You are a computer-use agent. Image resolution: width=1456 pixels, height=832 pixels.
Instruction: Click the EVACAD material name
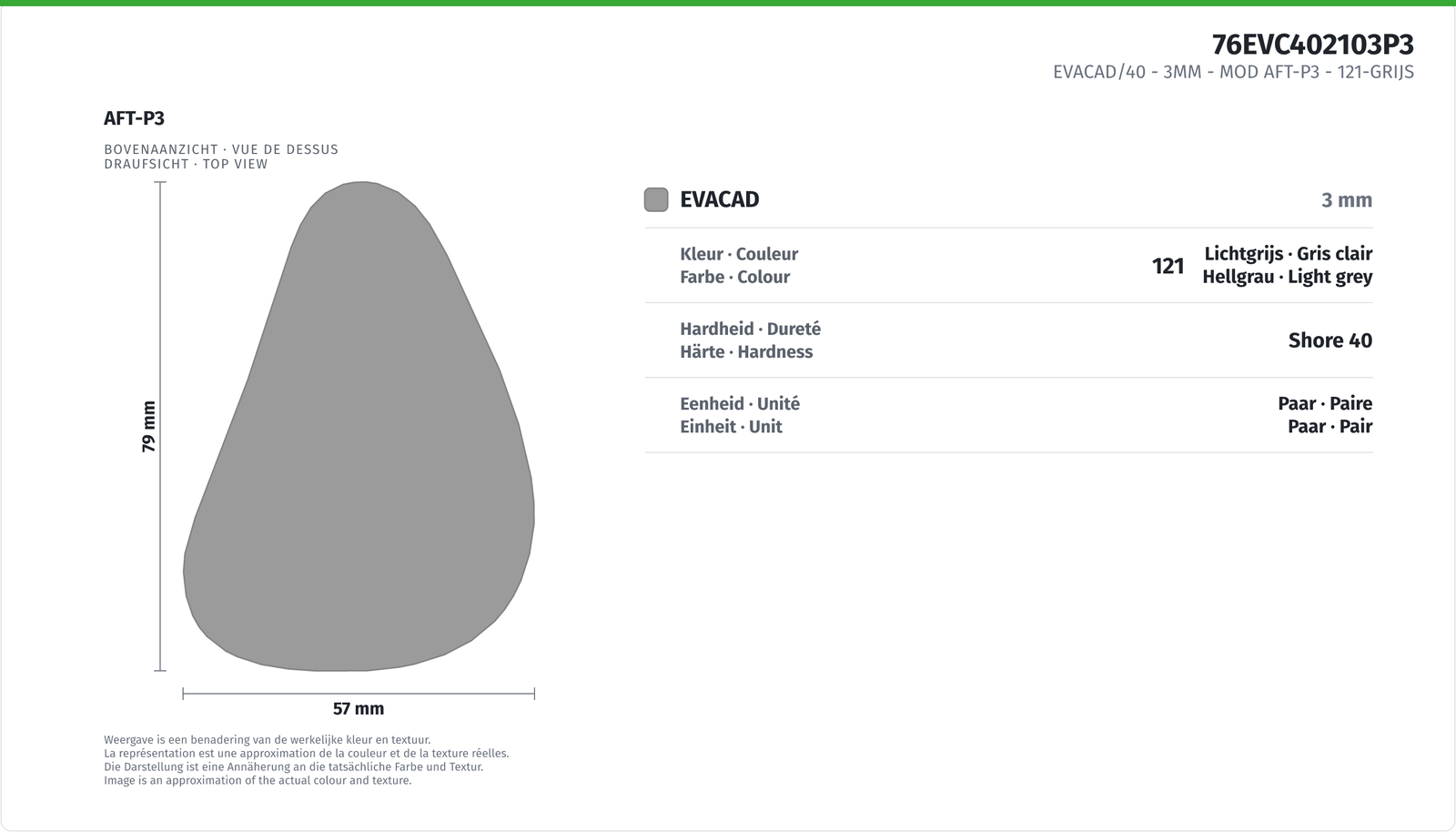[719, 199]
